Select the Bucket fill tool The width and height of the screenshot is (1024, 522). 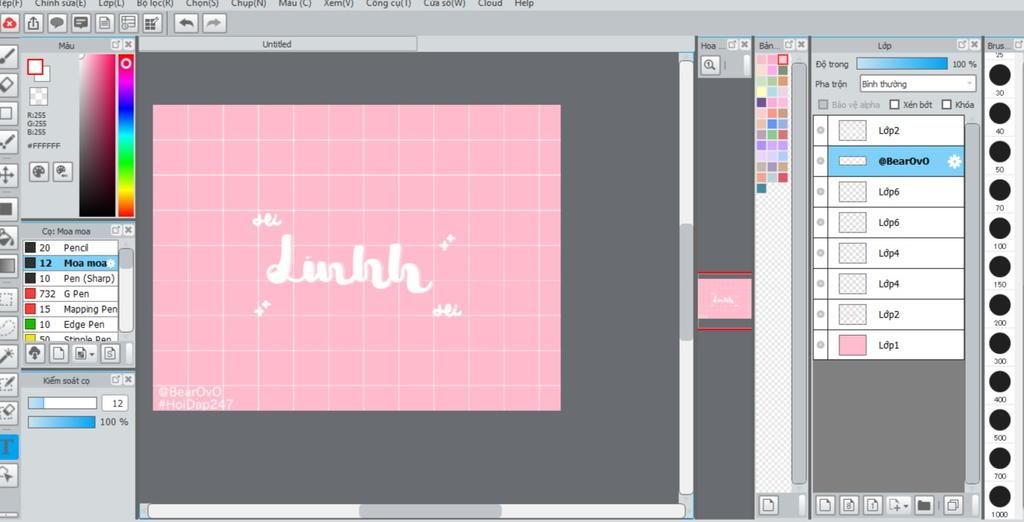pos(7,238)
